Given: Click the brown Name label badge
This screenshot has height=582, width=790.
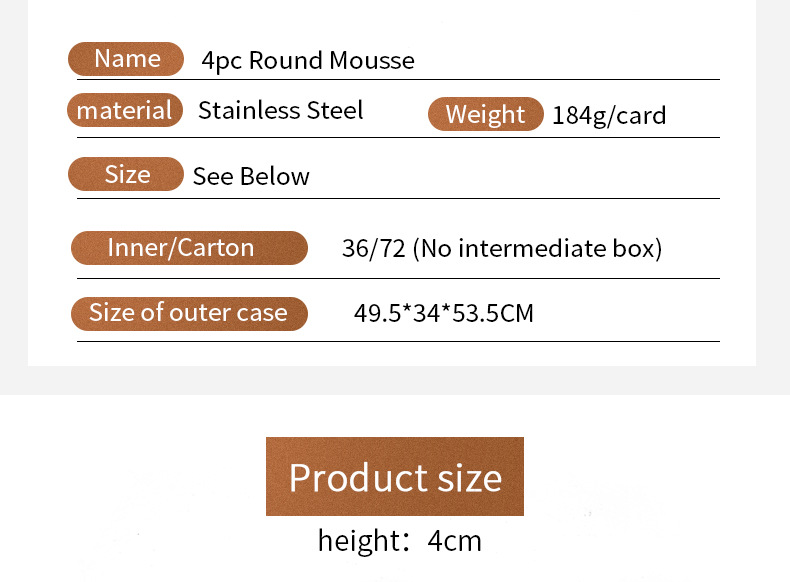Looking at the screenshot, I should (x=126, y=59).
